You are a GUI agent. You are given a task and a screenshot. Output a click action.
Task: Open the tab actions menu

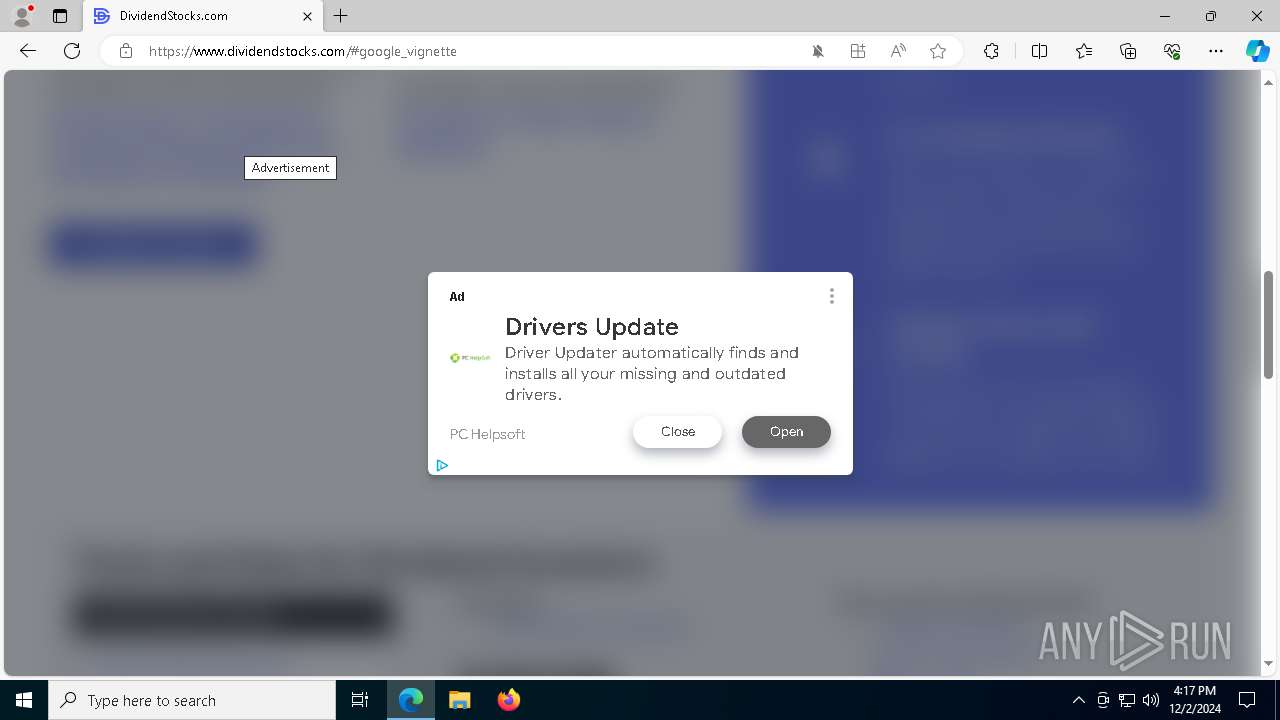point(60,16)
